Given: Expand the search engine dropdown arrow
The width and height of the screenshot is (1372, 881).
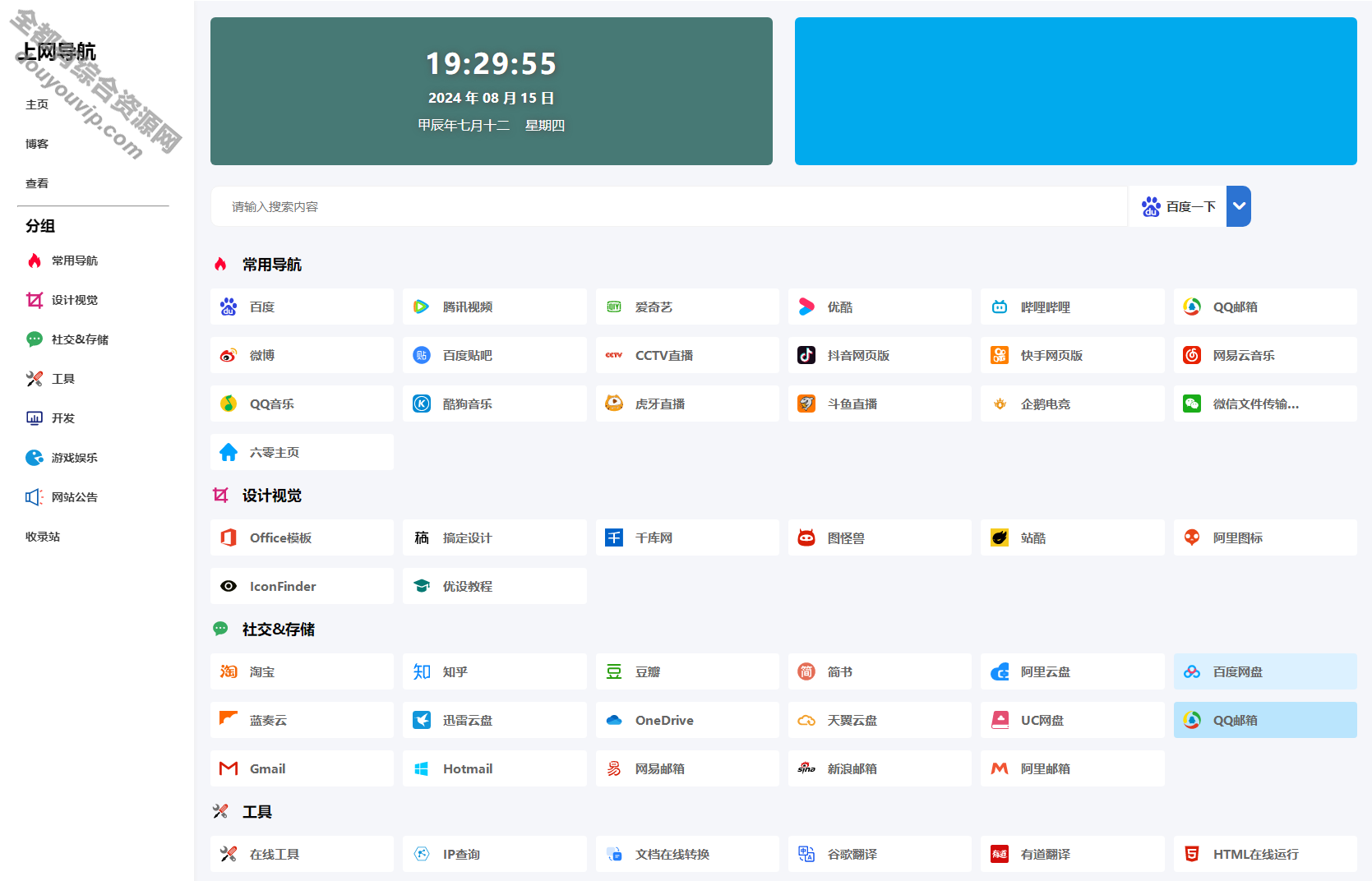Looking at the screenshot, I should pos(1239,206).
